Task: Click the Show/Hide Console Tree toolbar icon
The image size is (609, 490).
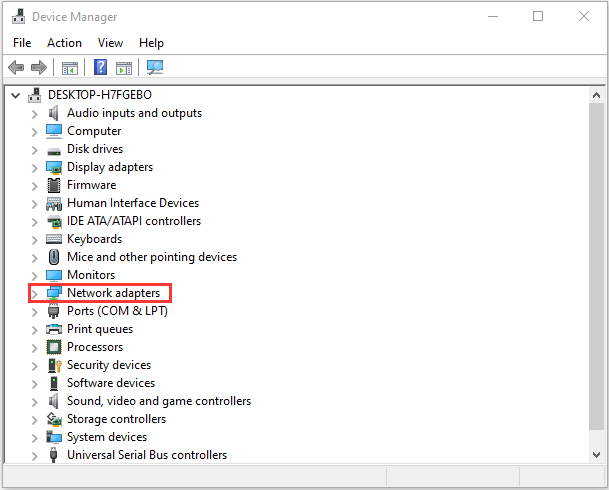Action: pos(70,68)
